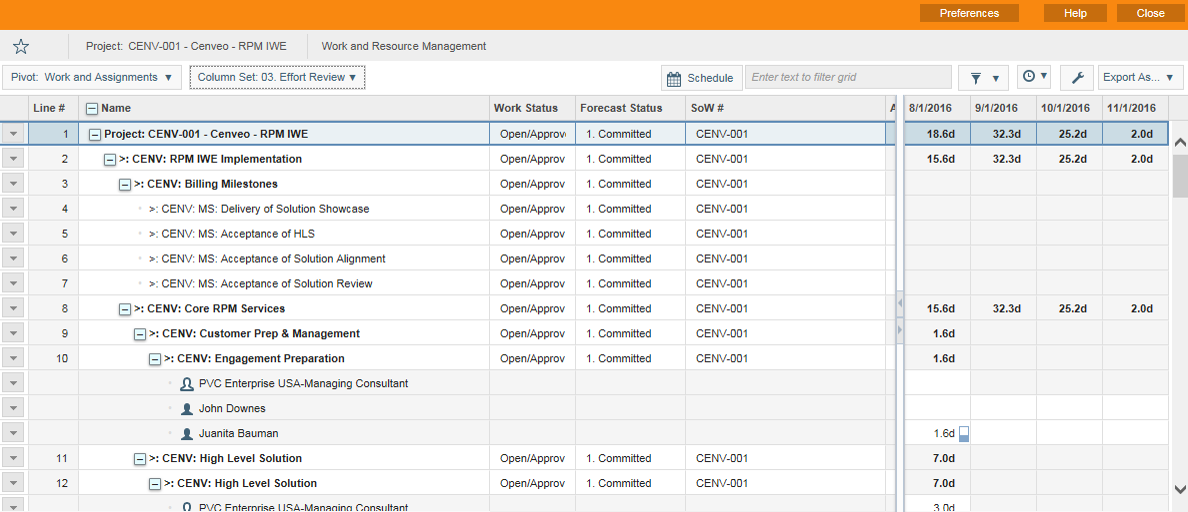Open row menu arrow for line 11
This screenshot has height=512, width=1188.
(x=14, y=459)
